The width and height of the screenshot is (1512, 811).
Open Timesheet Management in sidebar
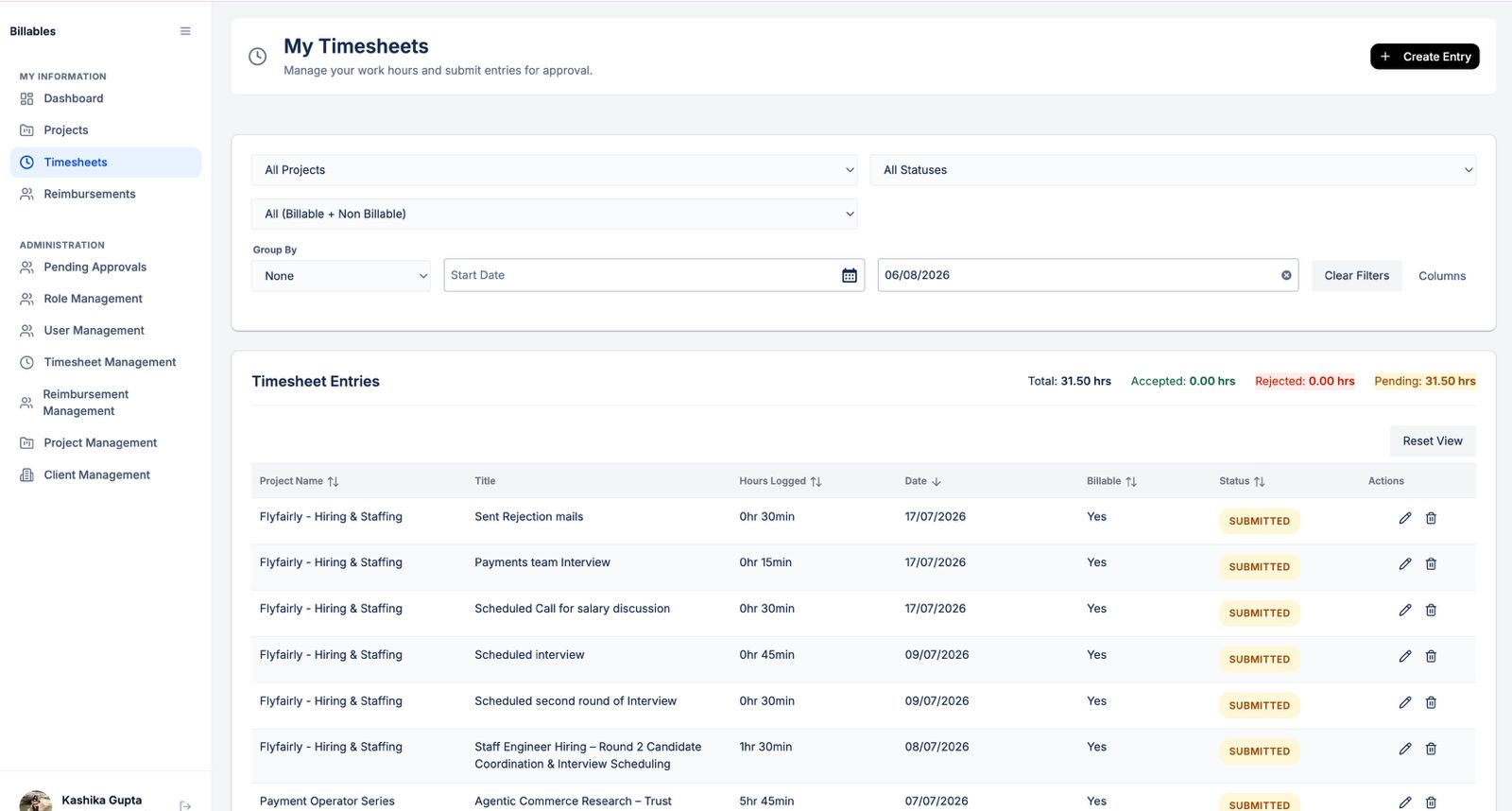[106, 362]
